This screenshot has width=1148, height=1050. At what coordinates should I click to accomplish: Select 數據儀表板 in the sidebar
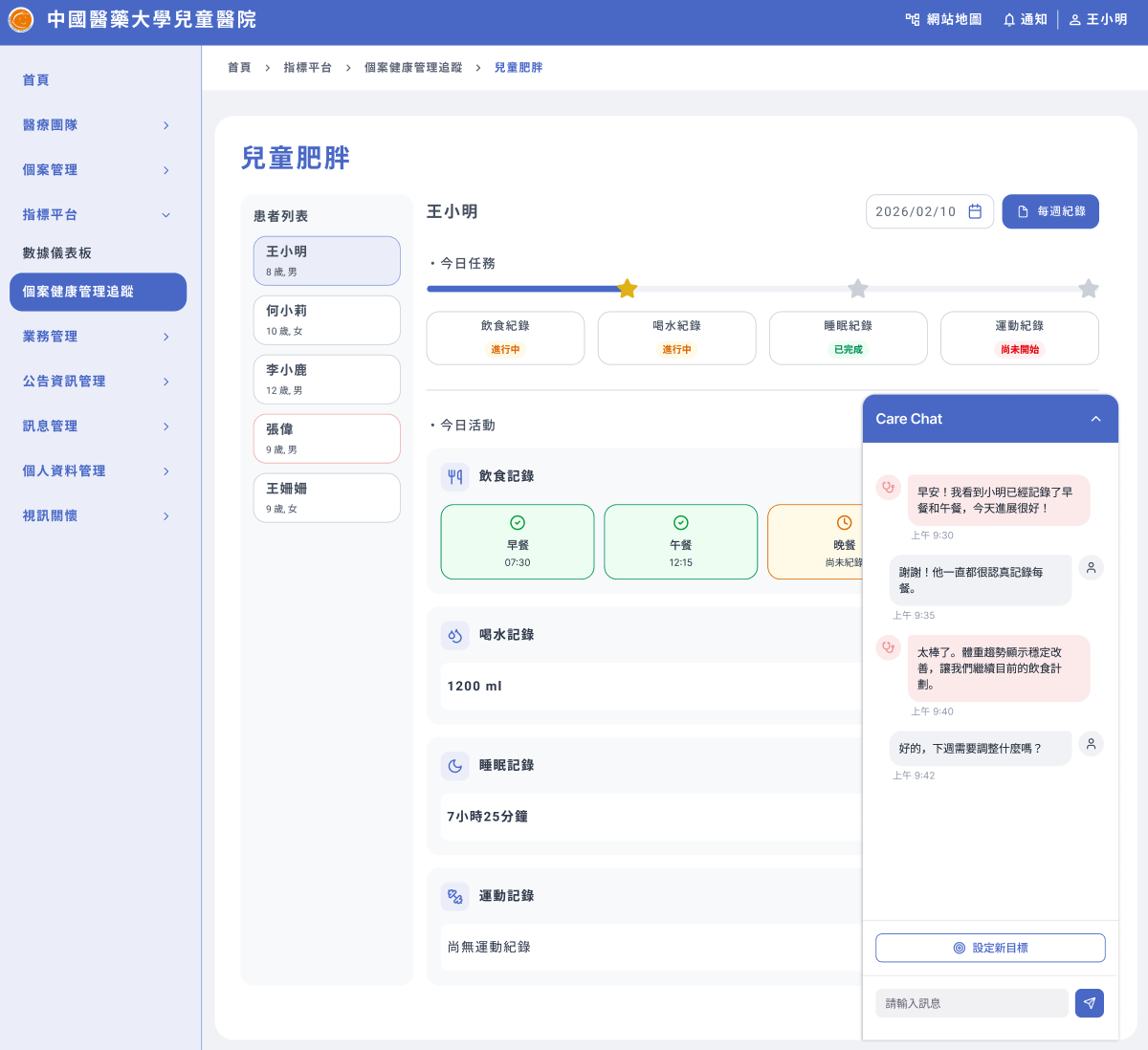(57, 253)
